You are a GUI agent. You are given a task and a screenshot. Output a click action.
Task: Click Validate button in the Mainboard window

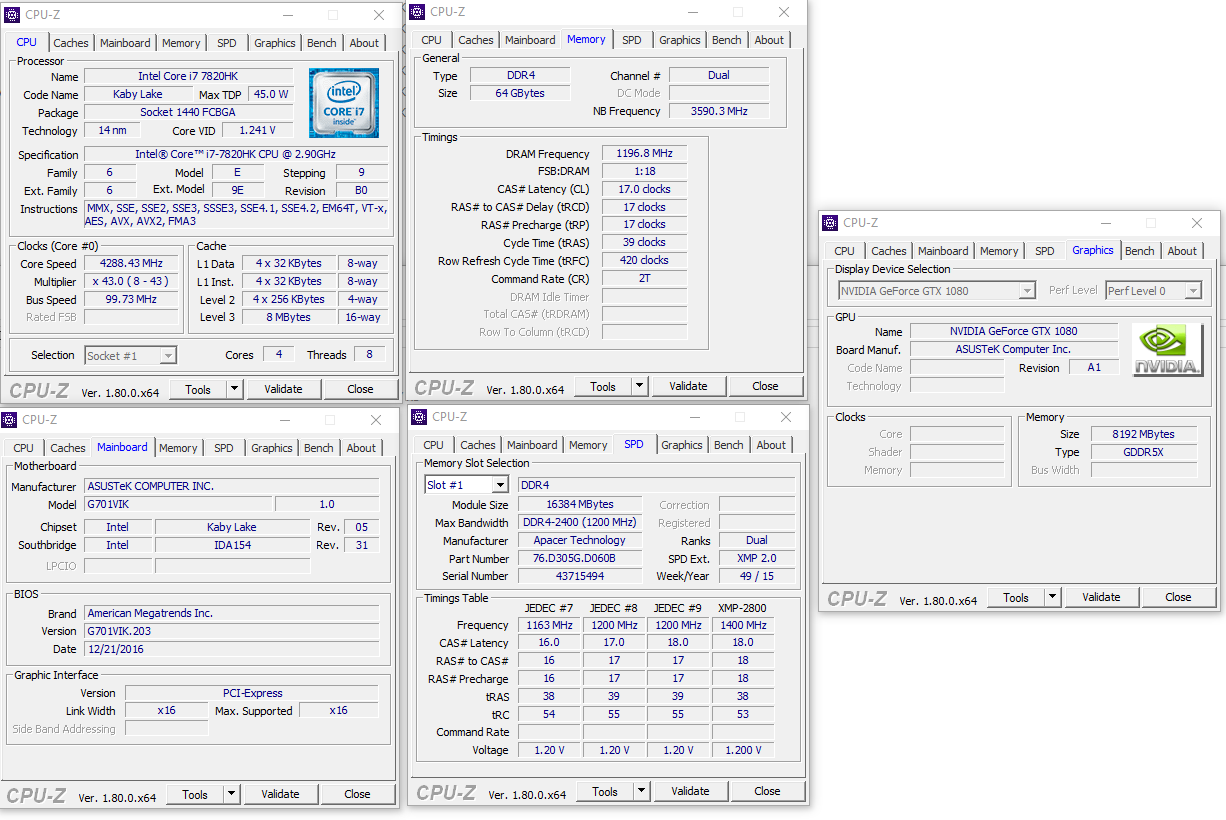pos(280,794)
